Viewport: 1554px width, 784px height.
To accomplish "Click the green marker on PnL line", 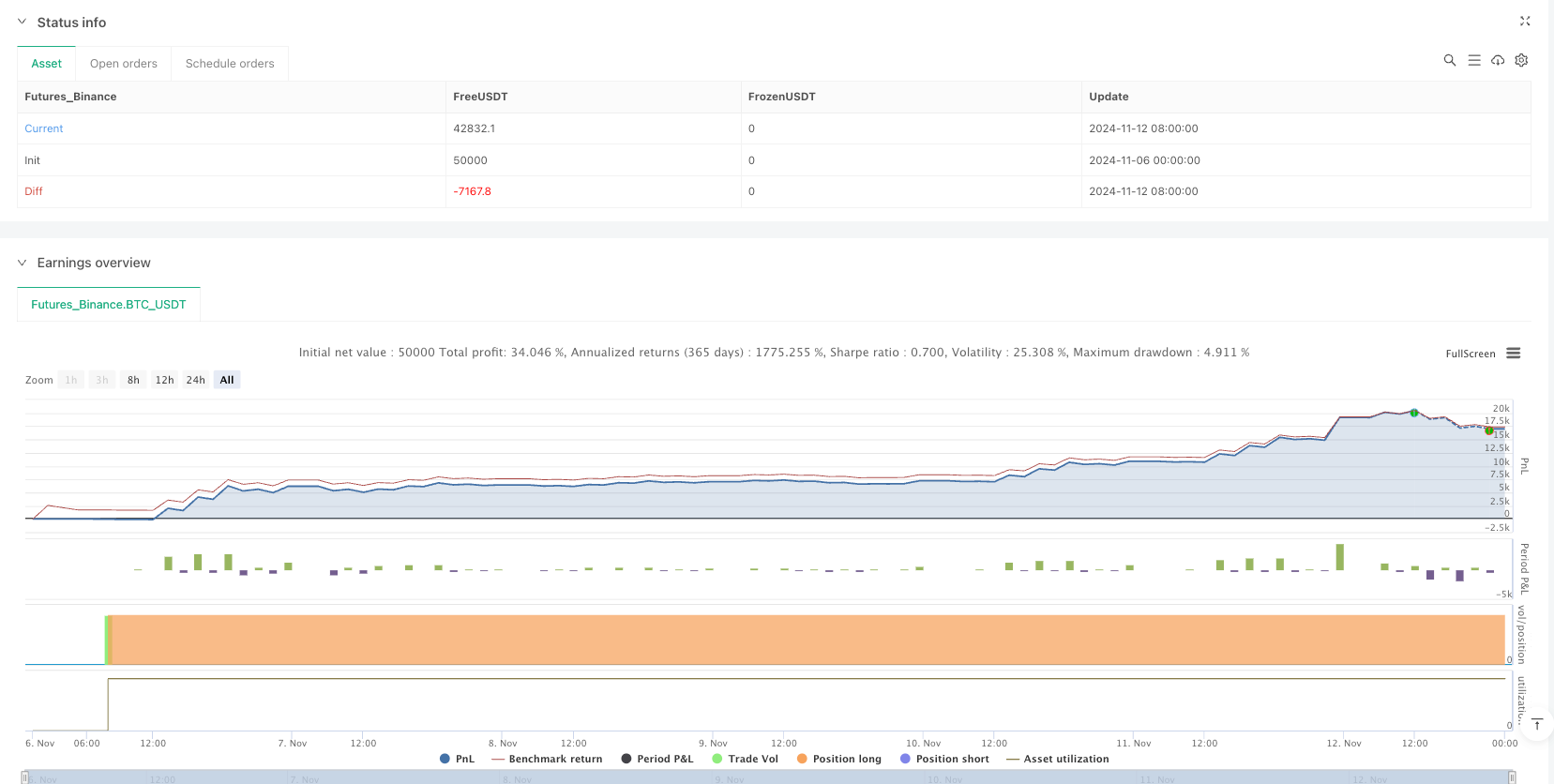I will 1414,413.
